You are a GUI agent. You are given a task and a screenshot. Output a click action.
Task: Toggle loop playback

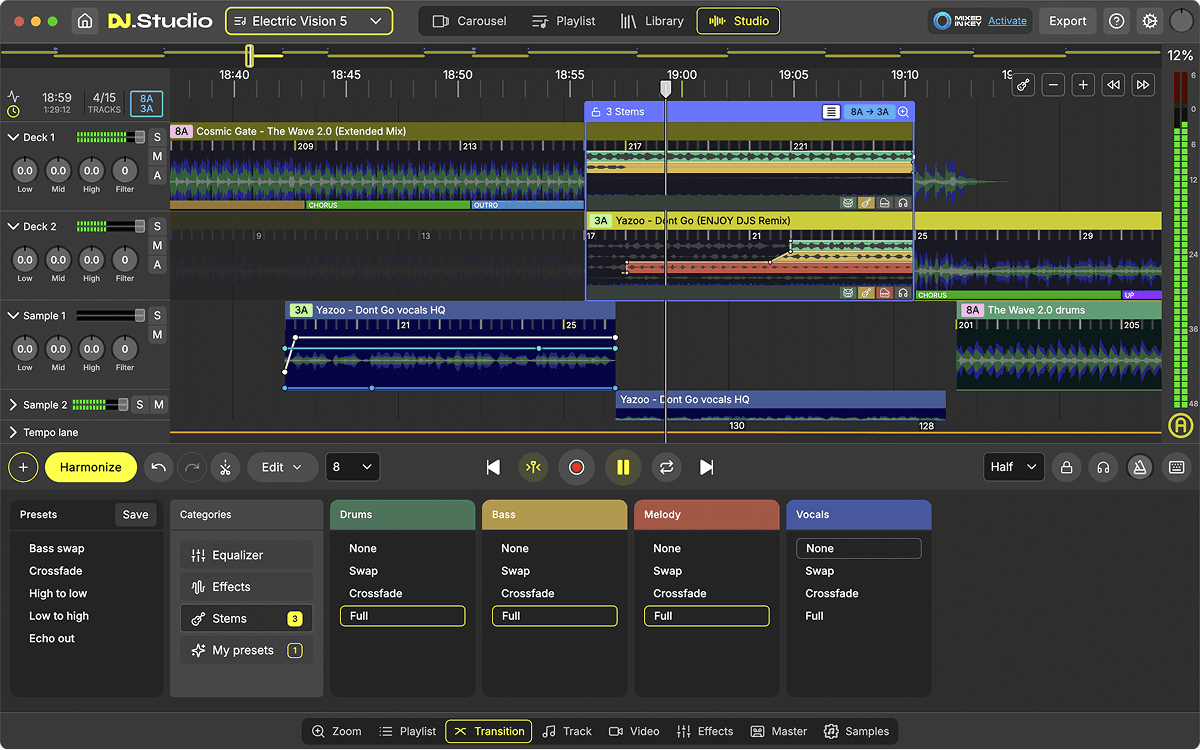pyautogui.click(x=666, y=467)
